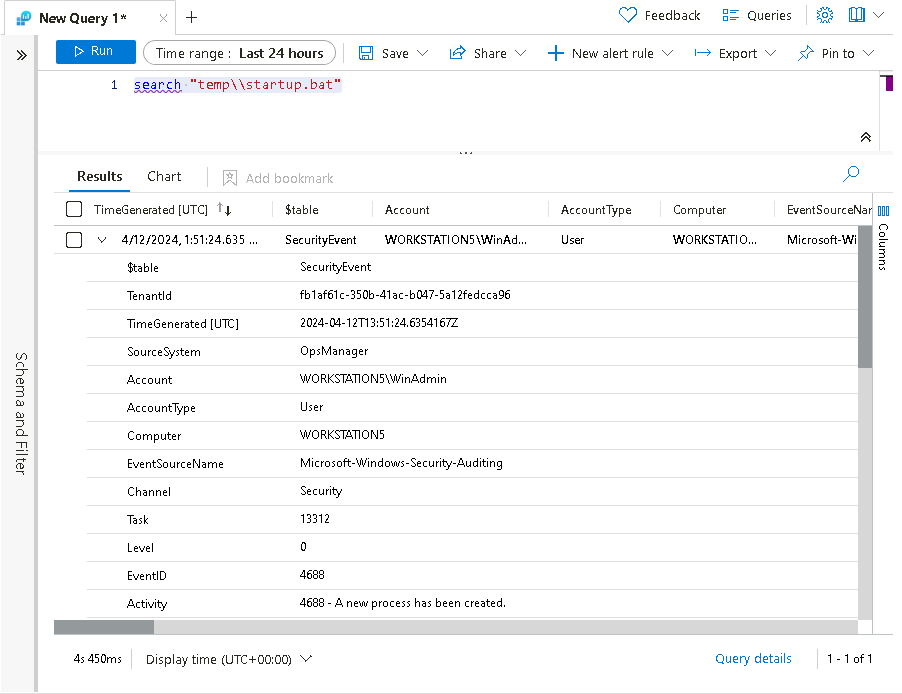Add a new query tab

point(192,18)
